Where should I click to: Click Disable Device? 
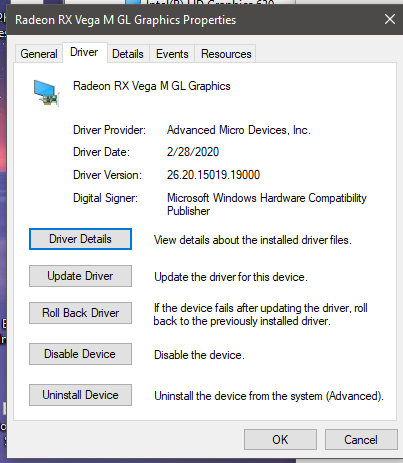tap(80, 354)
